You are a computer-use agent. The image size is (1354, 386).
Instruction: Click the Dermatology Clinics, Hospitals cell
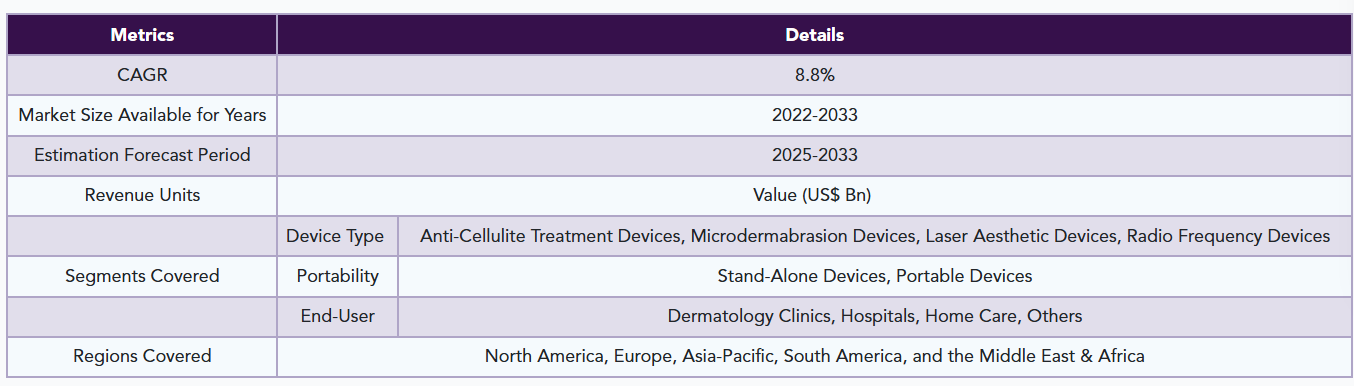pos(875,316)
